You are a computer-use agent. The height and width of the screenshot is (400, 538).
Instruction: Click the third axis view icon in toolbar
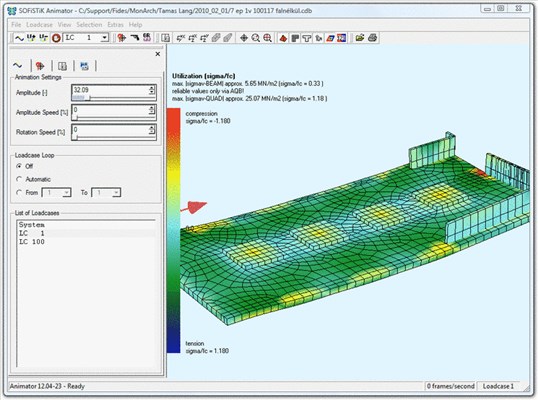204,38
